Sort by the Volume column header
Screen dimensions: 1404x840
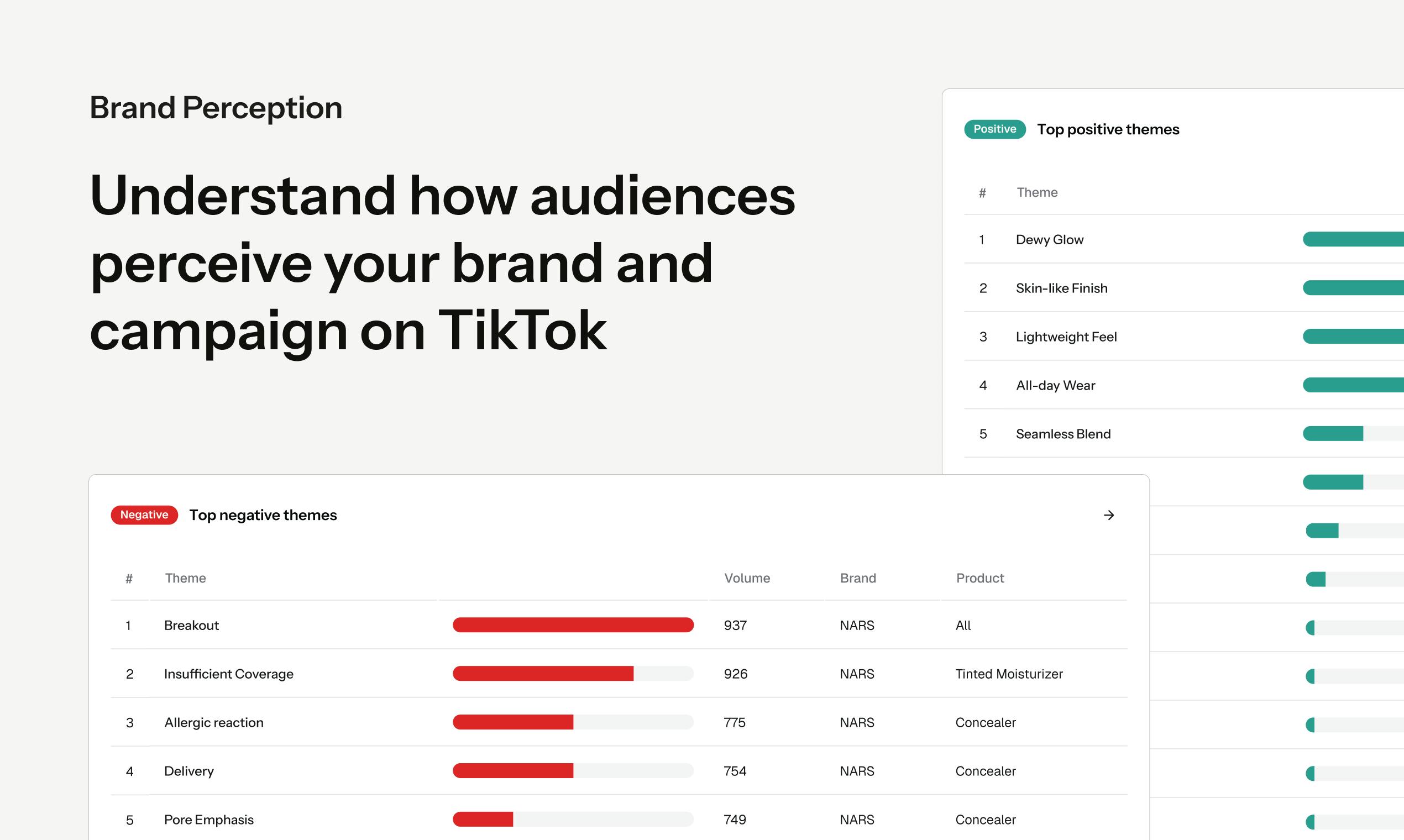point(747,578)
